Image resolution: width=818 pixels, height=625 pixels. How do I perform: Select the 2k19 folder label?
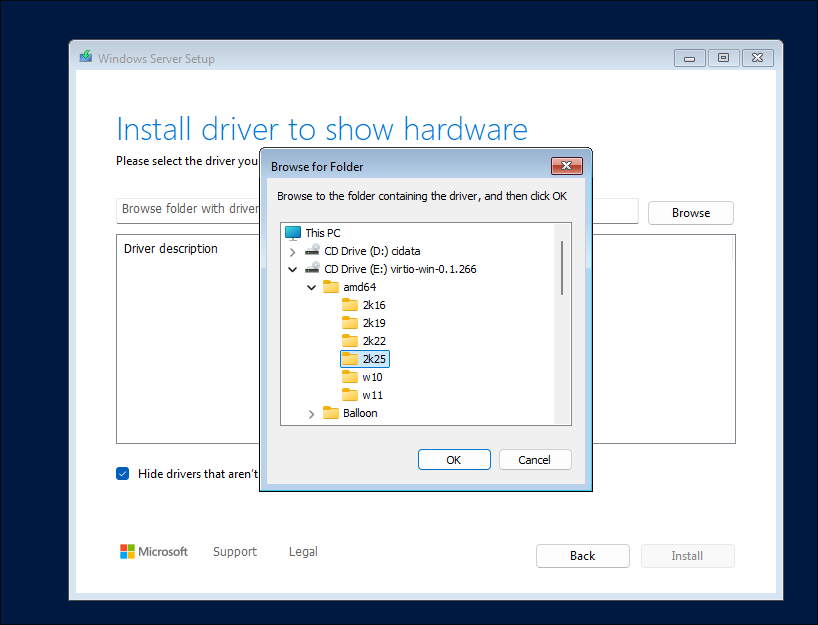pos(374,323)
